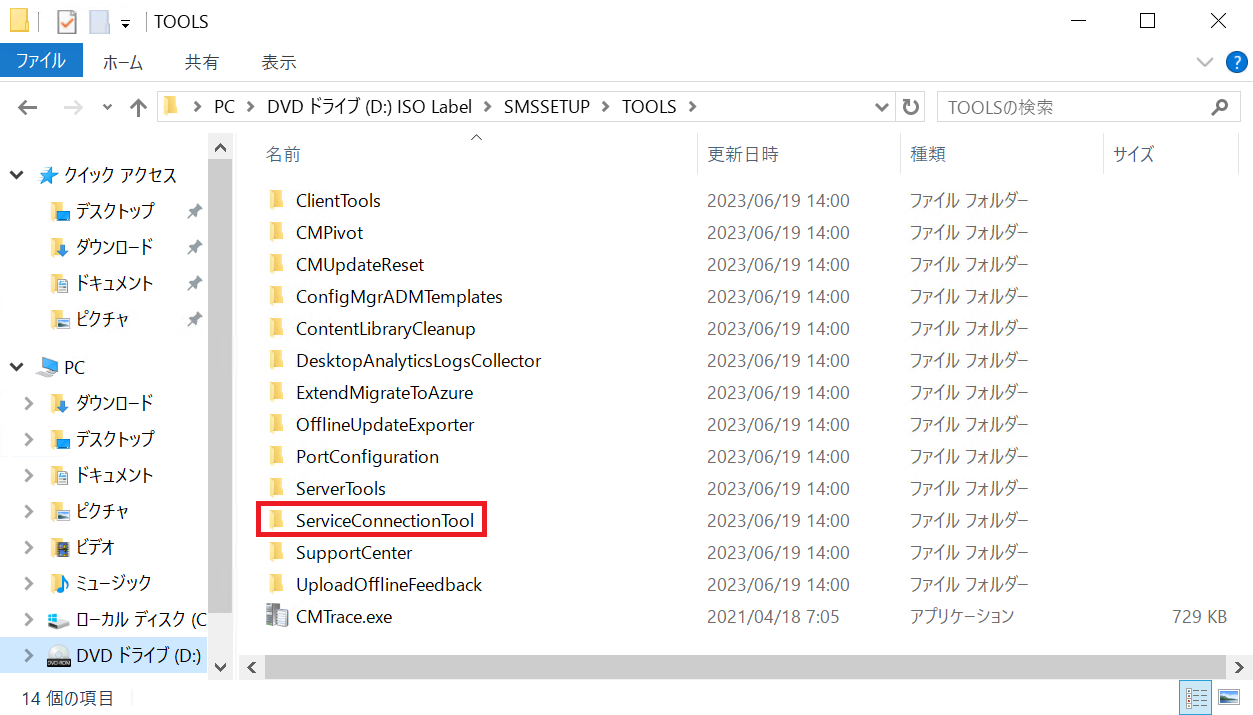Click SMSSETUP in the breadcrumb path
This screenshot has height=715, width=1253.
coord(546,107)
